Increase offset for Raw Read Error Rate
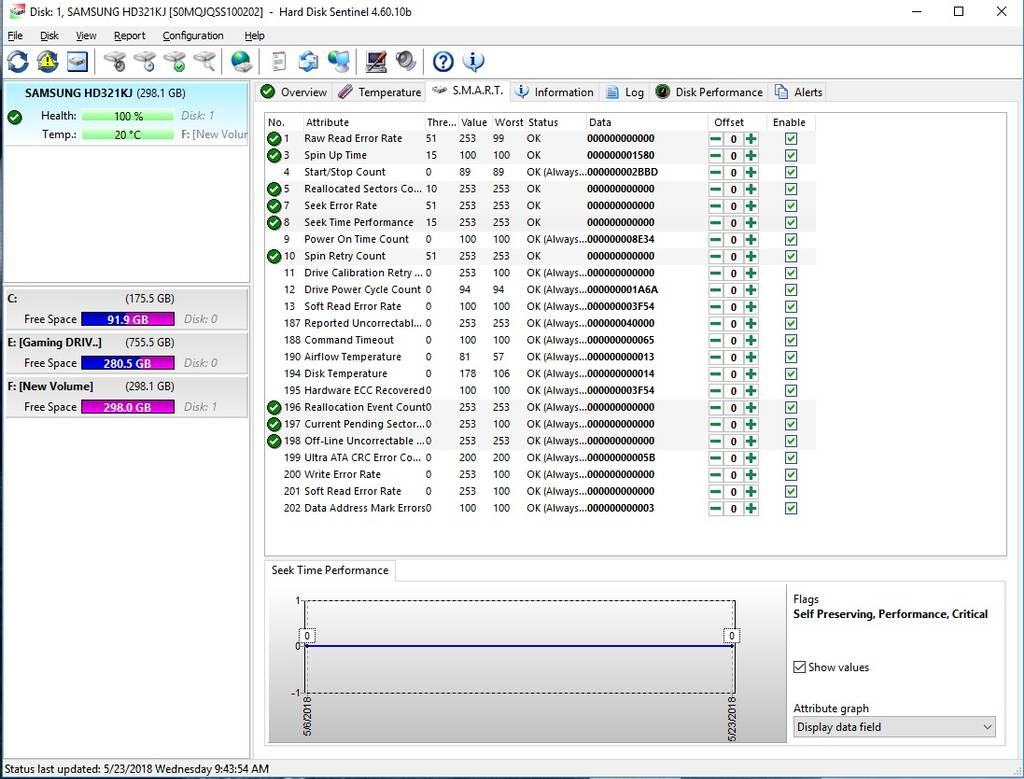 click(x=751, y=138)
